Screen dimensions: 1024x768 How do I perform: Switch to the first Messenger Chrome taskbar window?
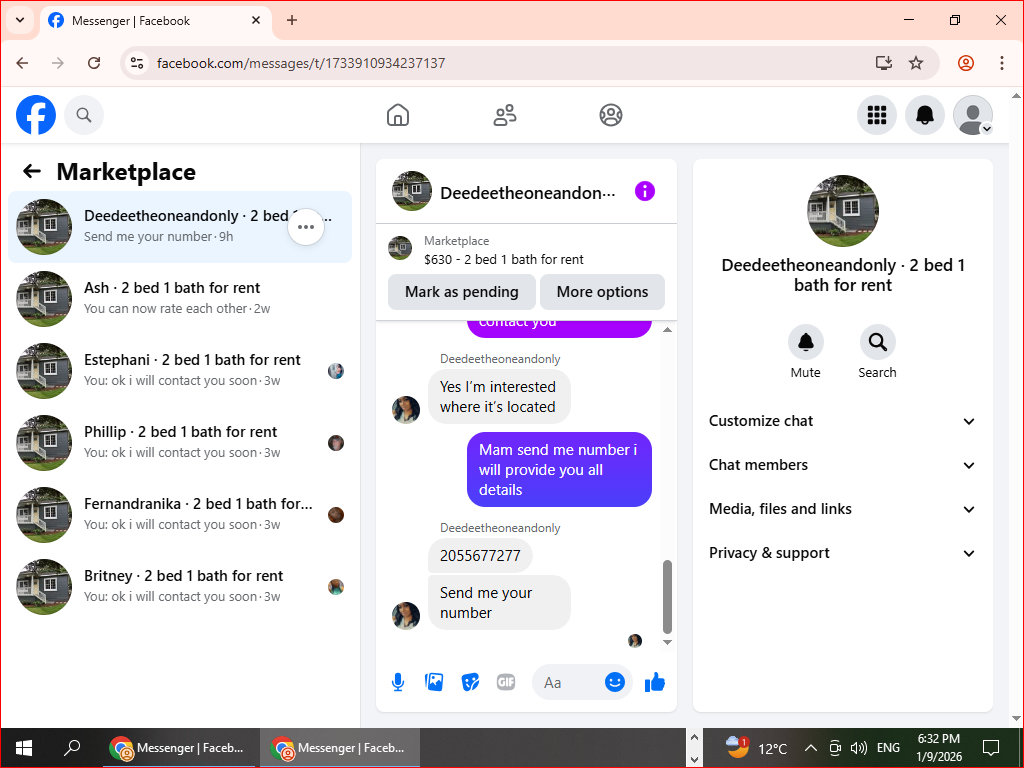click(180, 748)
